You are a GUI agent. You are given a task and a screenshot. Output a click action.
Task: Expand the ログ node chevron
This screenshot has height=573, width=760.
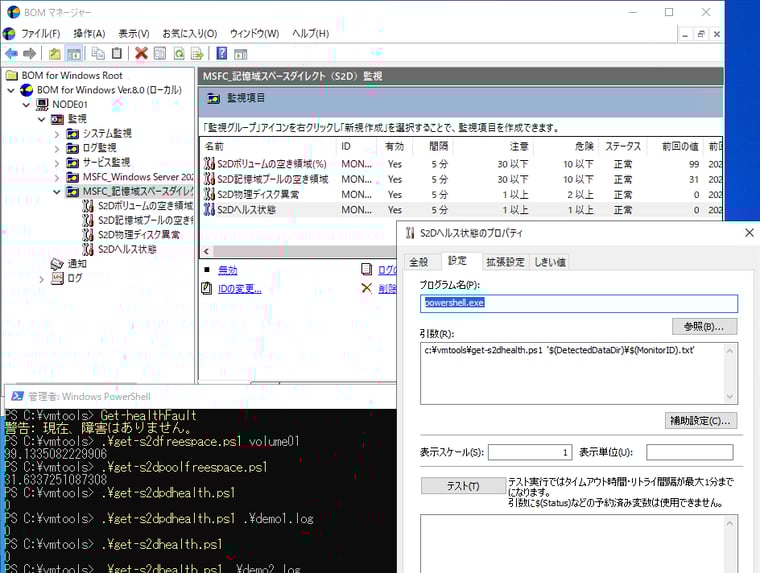click(x=42, y=279)
